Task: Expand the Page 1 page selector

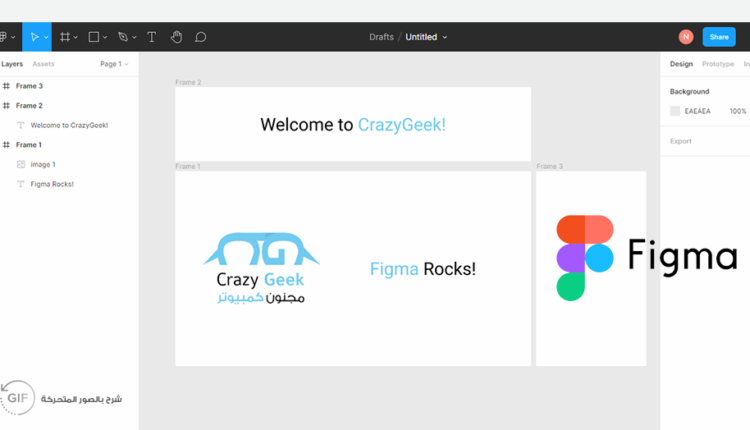Action: (114, 64)
